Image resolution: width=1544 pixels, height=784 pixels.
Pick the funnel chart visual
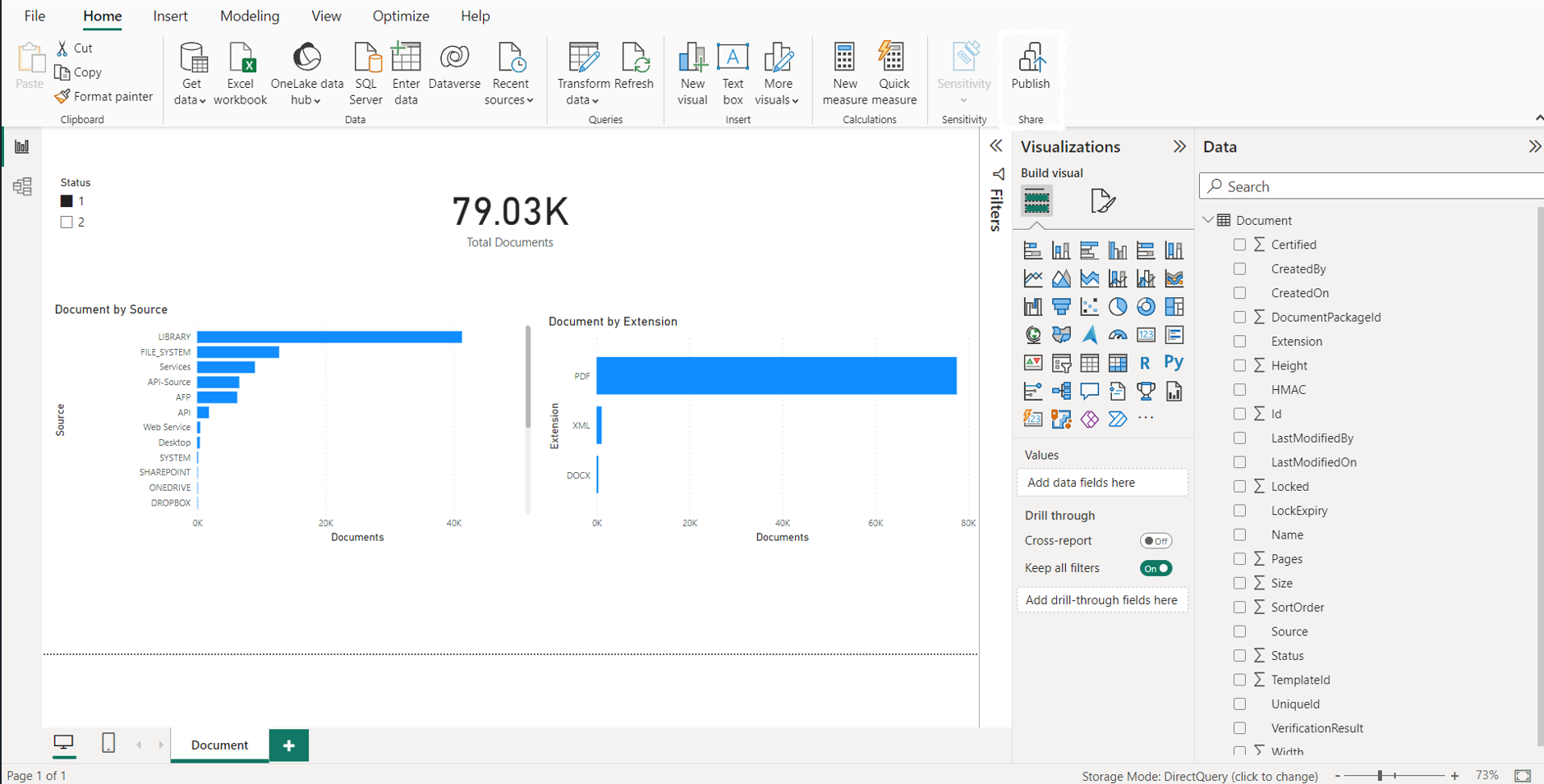click(x=1061, y=307)
